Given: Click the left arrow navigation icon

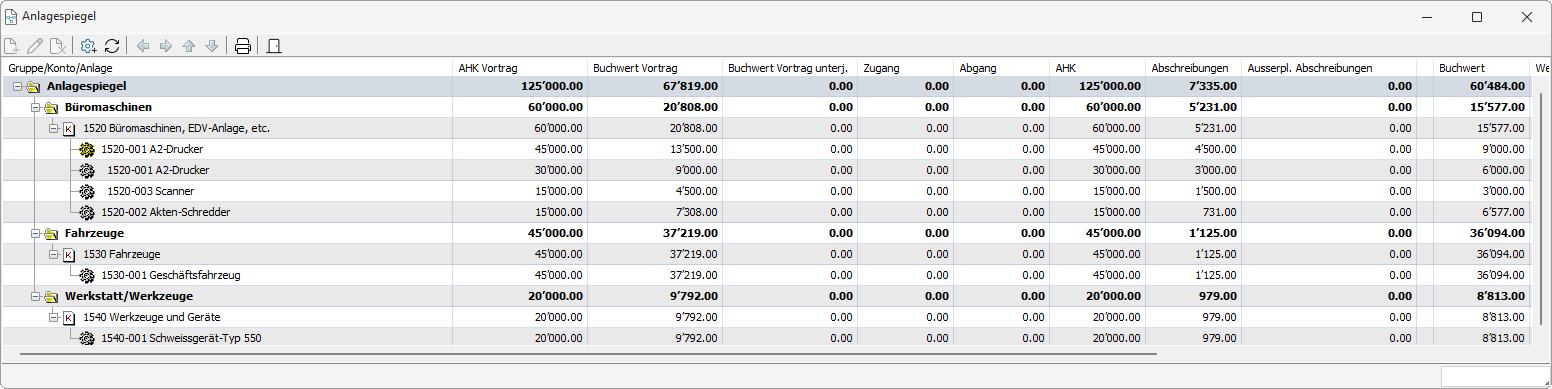Looking at the screenshot, I should pos(143,46).
